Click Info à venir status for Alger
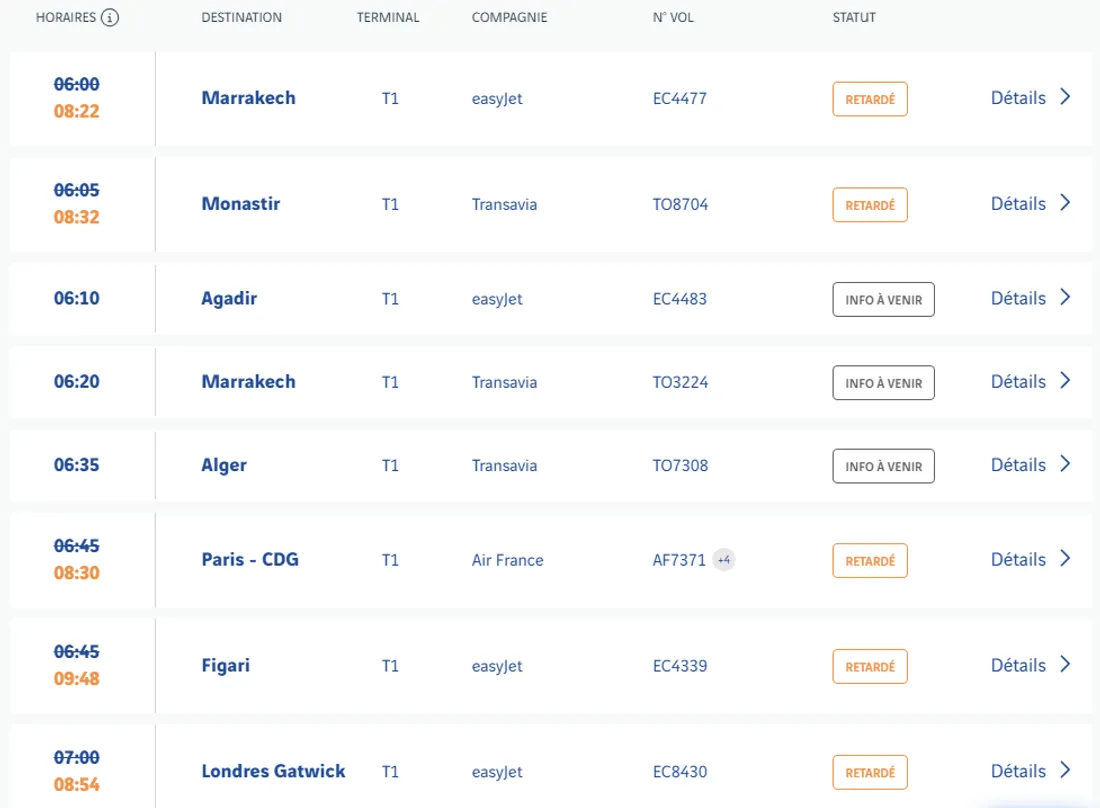The height and width of the screenshot is (808, 1100). 883,466
